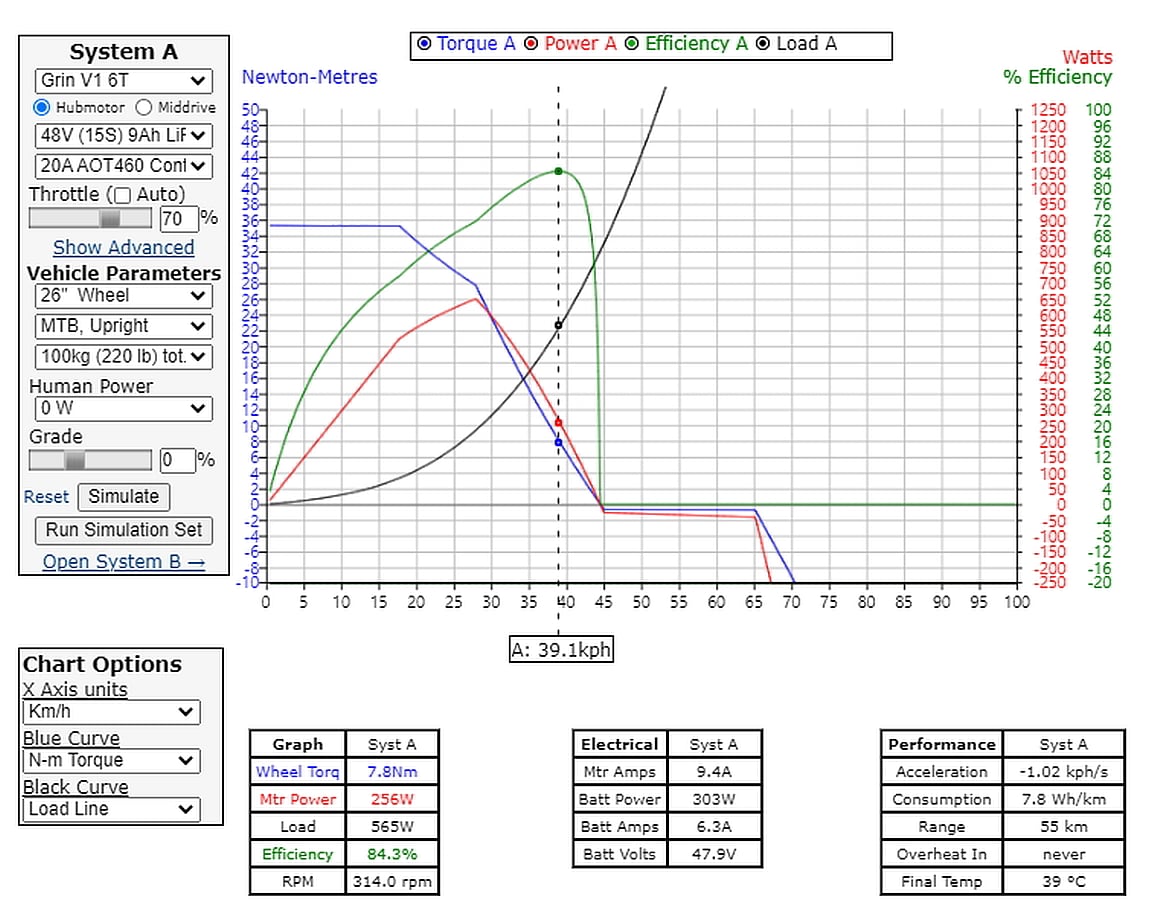
Task: Open the X Axis units Km/h dropdown
Action: [x=112, y=712]
